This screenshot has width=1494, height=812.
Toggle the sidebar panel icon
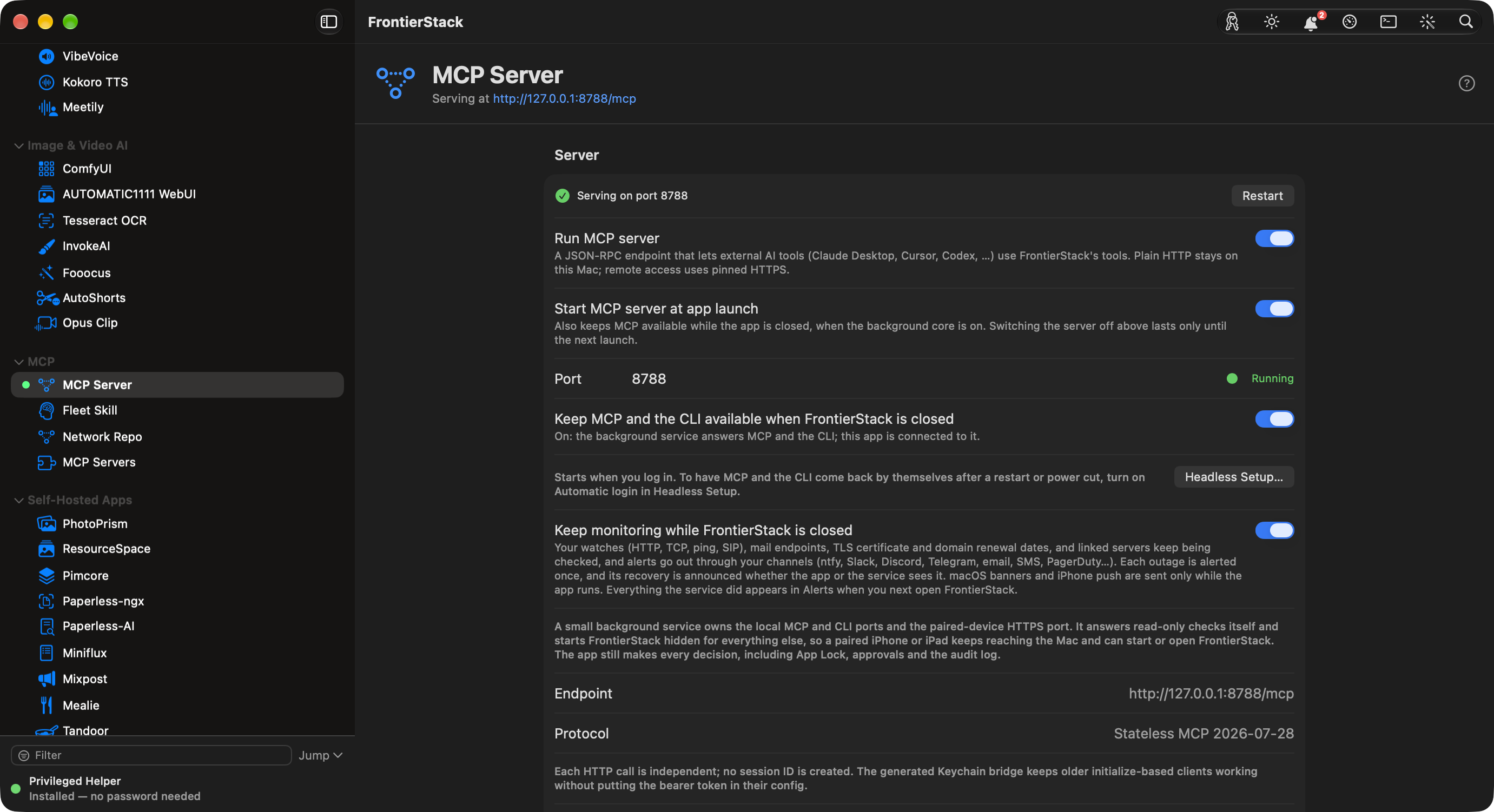[x=329, y=22]
